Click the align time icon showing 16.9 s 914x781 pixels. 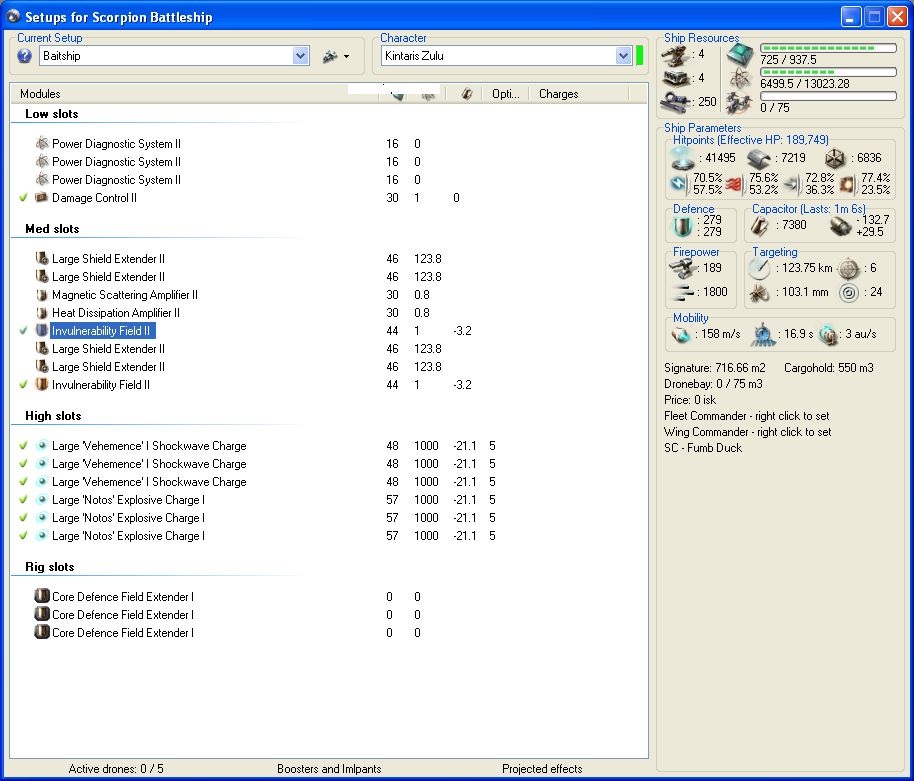pyautogui.click(x=762, y=335)
